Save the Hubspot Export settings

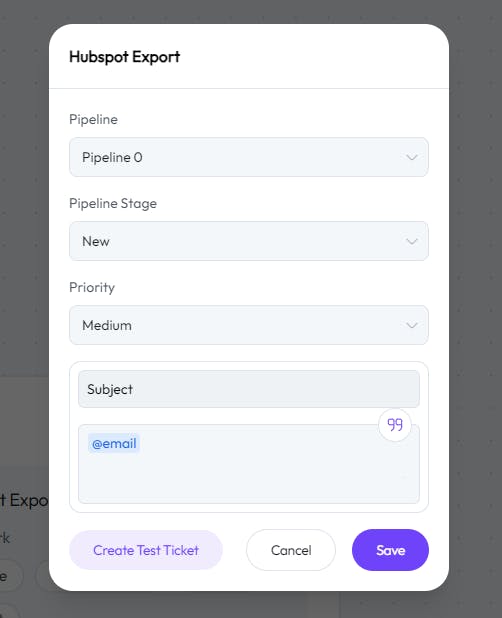click(x=390, y=550)
